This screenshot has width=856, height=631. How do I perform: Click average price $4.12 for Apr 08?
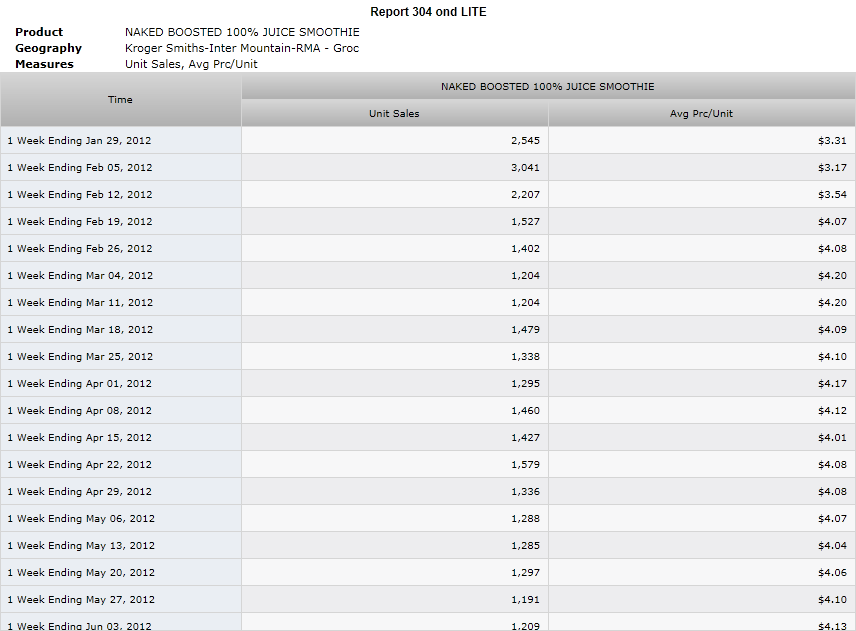(x=832, y=410)
